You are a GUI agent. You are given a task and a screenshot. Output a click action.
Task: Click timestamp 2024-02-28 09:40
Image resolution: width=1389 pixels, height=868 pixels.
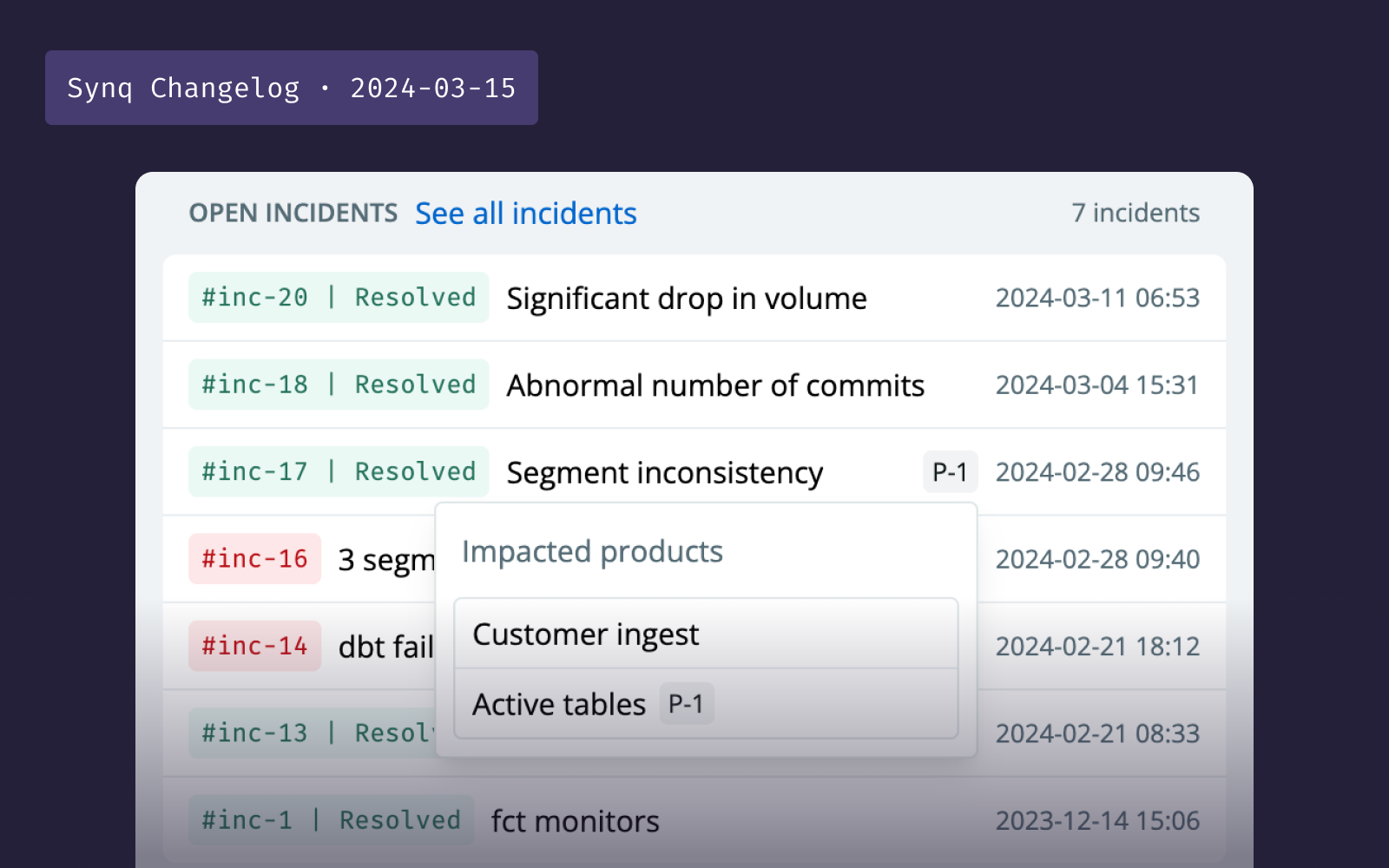[x=1097, y=559]
